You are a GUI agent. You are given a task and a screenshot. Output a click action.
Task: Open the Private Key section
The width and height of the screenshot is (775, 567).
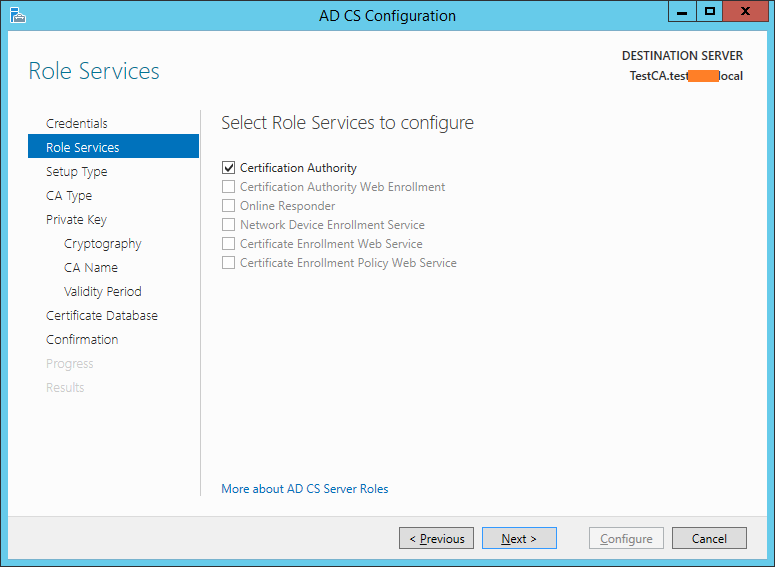click(x=76, y=219)
